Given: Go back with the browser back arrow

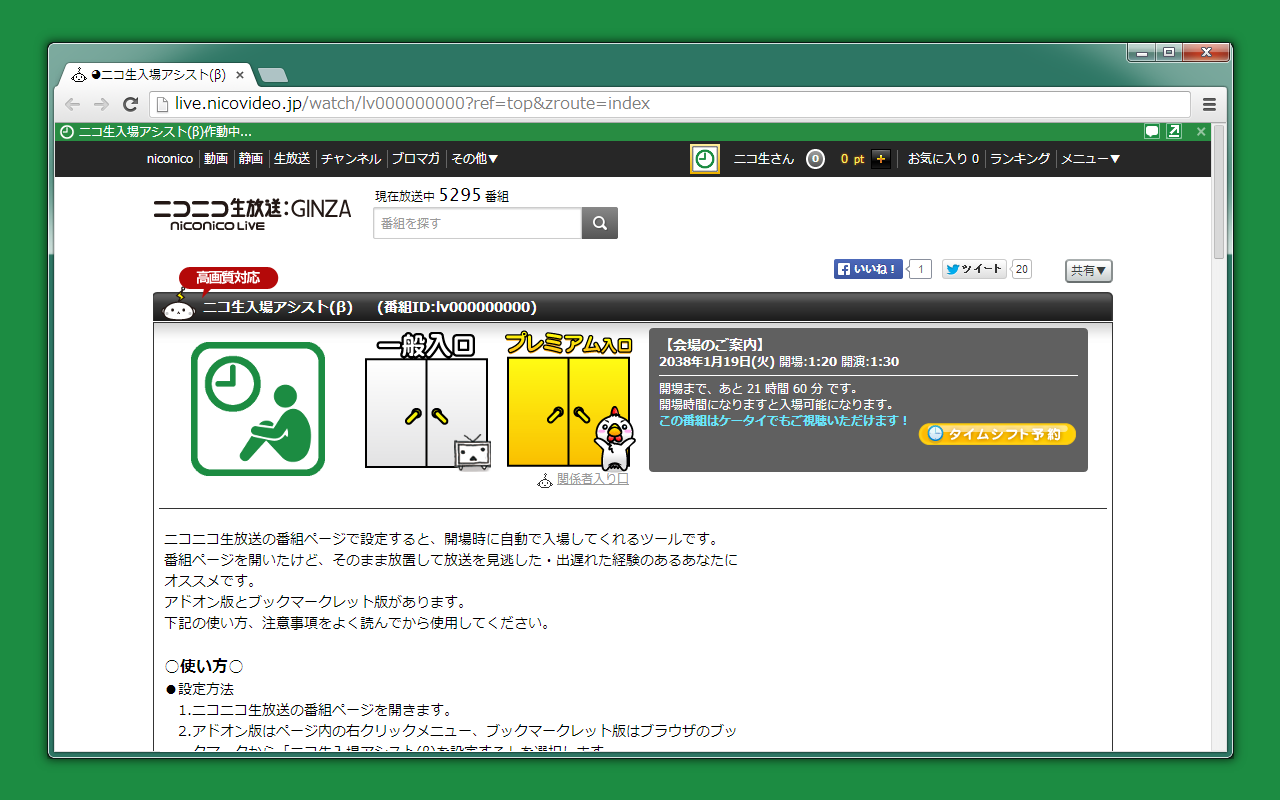Looking at the screenshot, I should click(72, 104).
